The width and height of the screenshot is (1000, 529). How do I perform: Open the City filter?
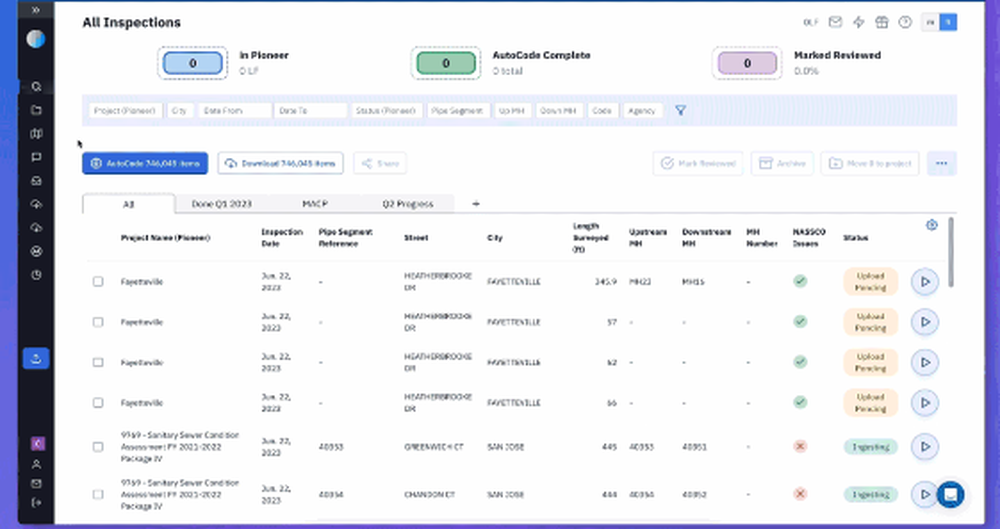pyautogui.click(x=180, y=110)
